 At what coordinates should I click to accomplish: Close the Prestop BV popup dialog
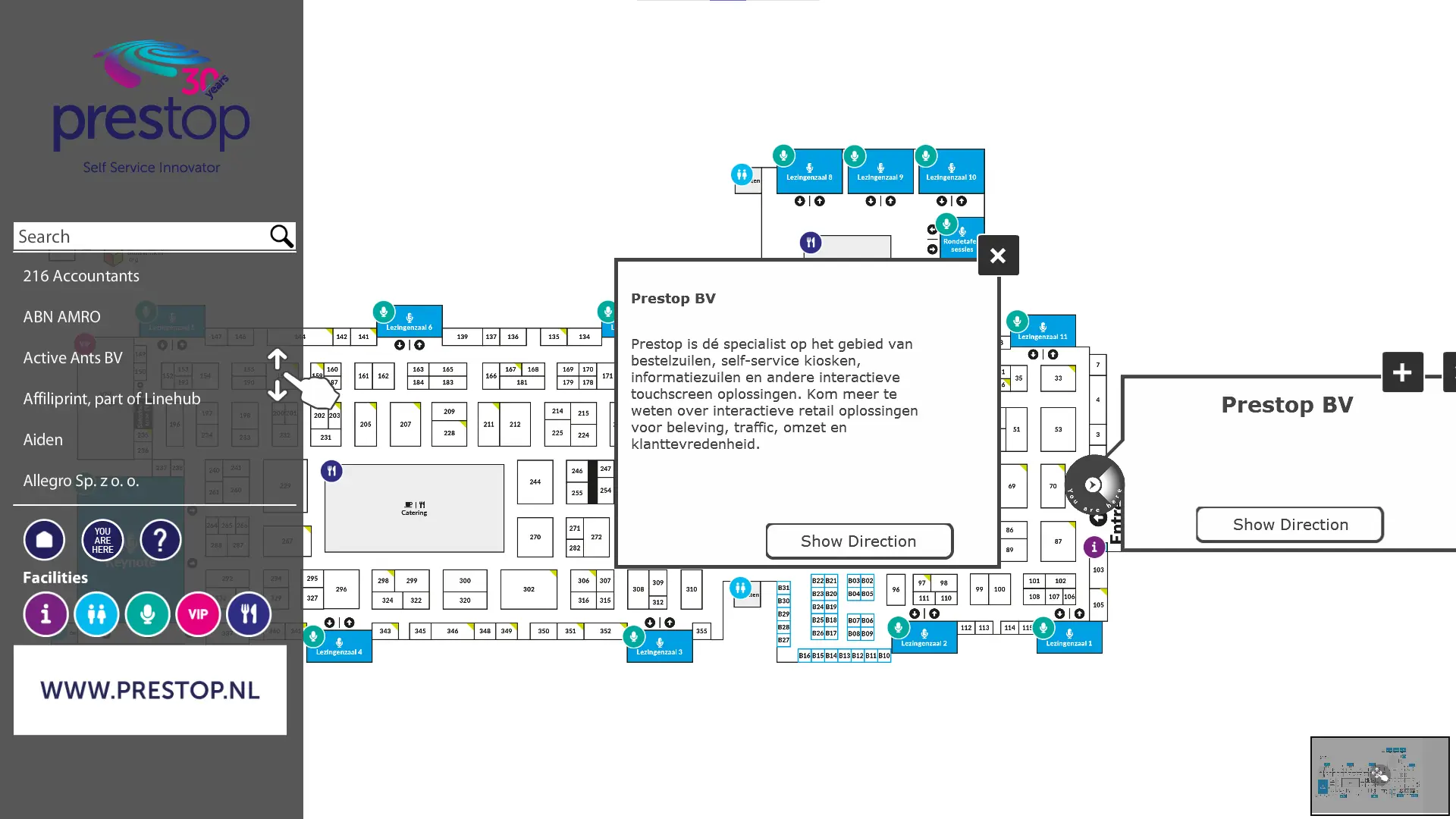[x=997, y=256]
